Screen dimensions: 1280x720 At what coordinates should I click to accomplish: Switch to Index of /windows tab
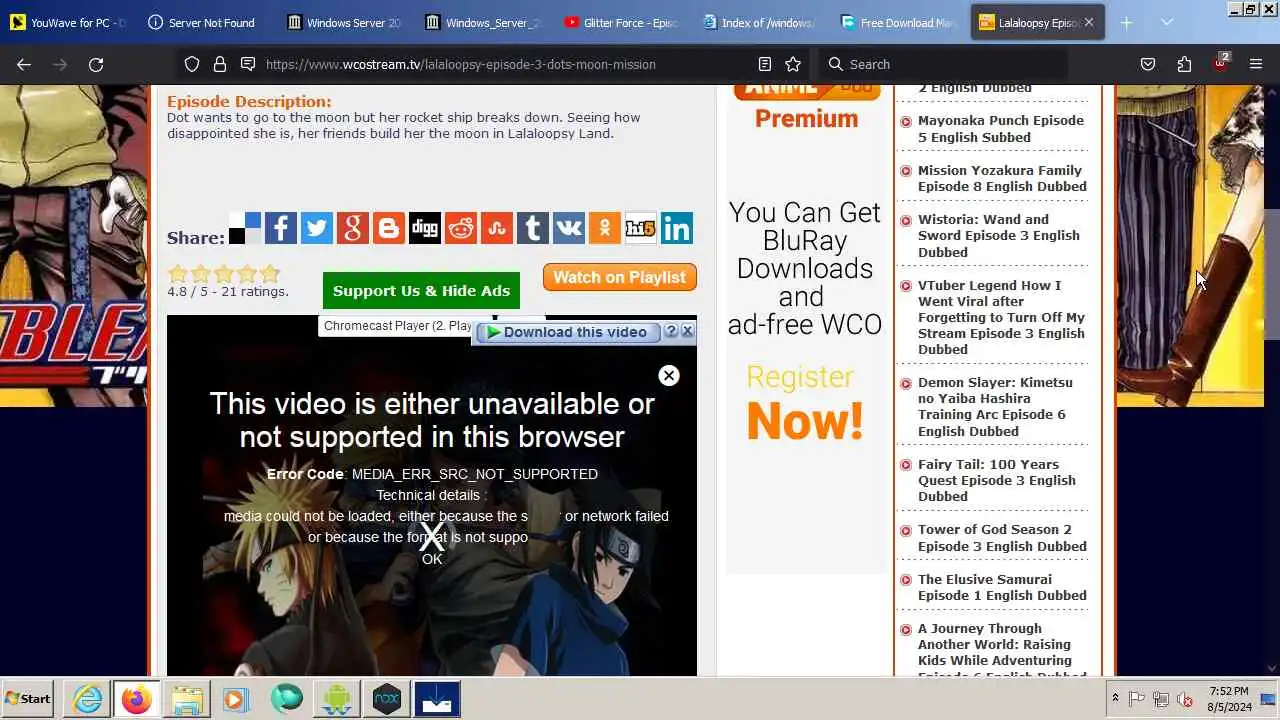(x=761, y=22)
